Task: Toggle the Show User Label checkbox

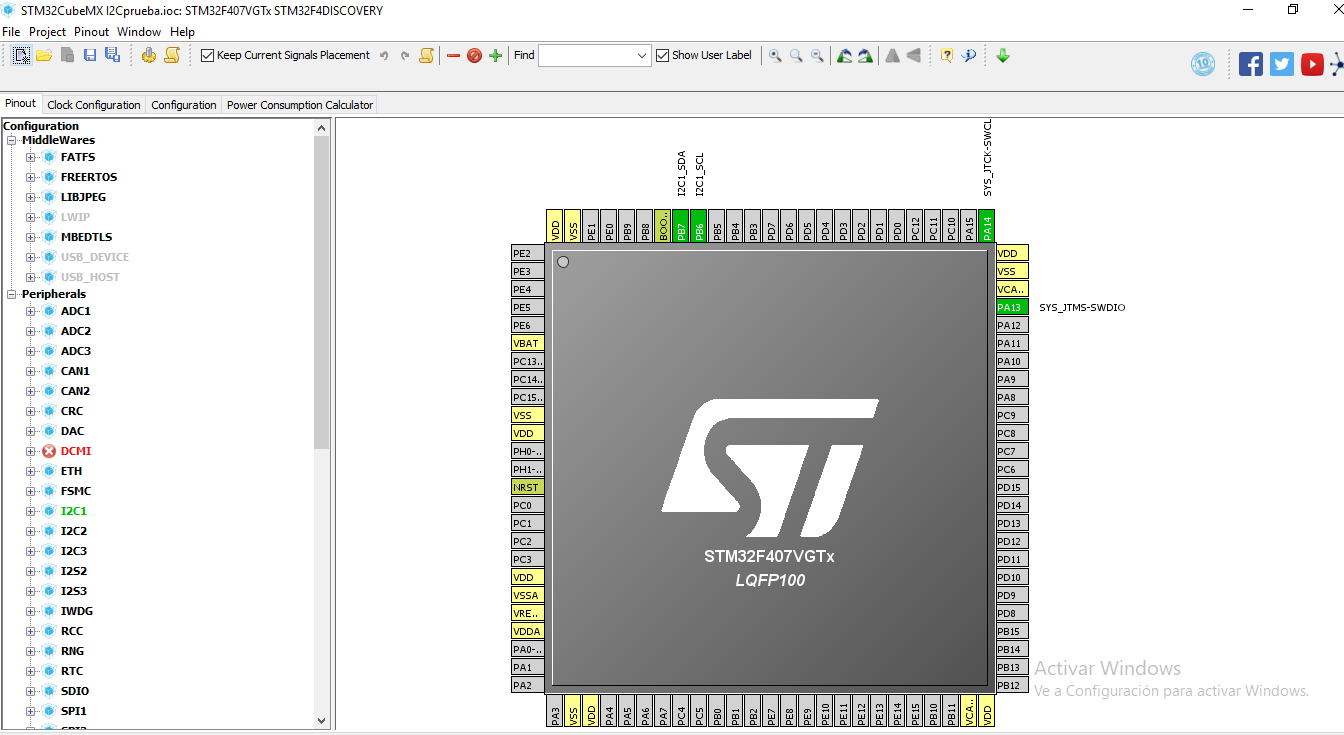Action: tap(663, 55)
